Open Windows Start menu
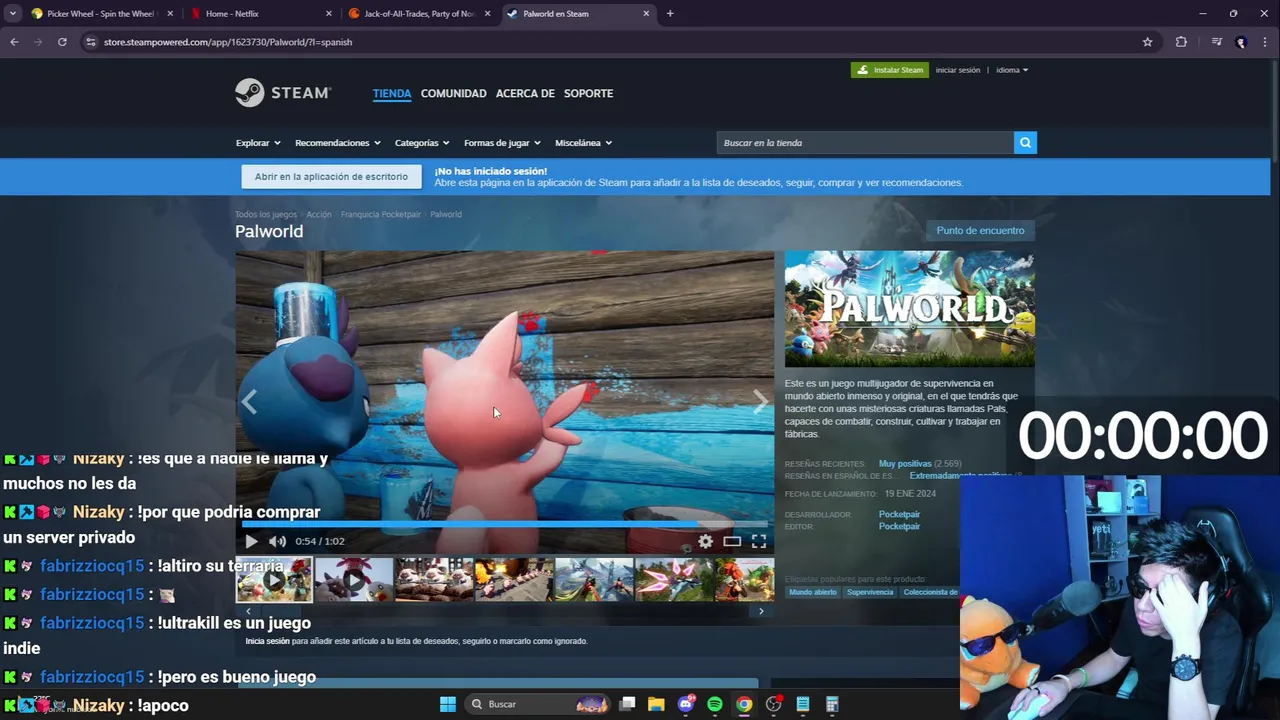Screen dimensions: 1280x720 447,704
